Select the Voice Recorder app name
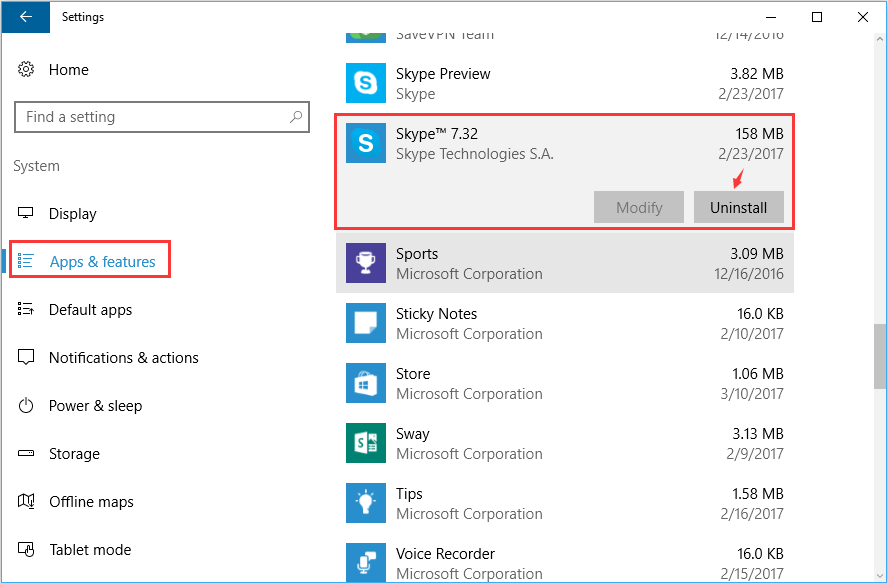The width and height of the screenshot is (888, 583). (x=445, y=554)
